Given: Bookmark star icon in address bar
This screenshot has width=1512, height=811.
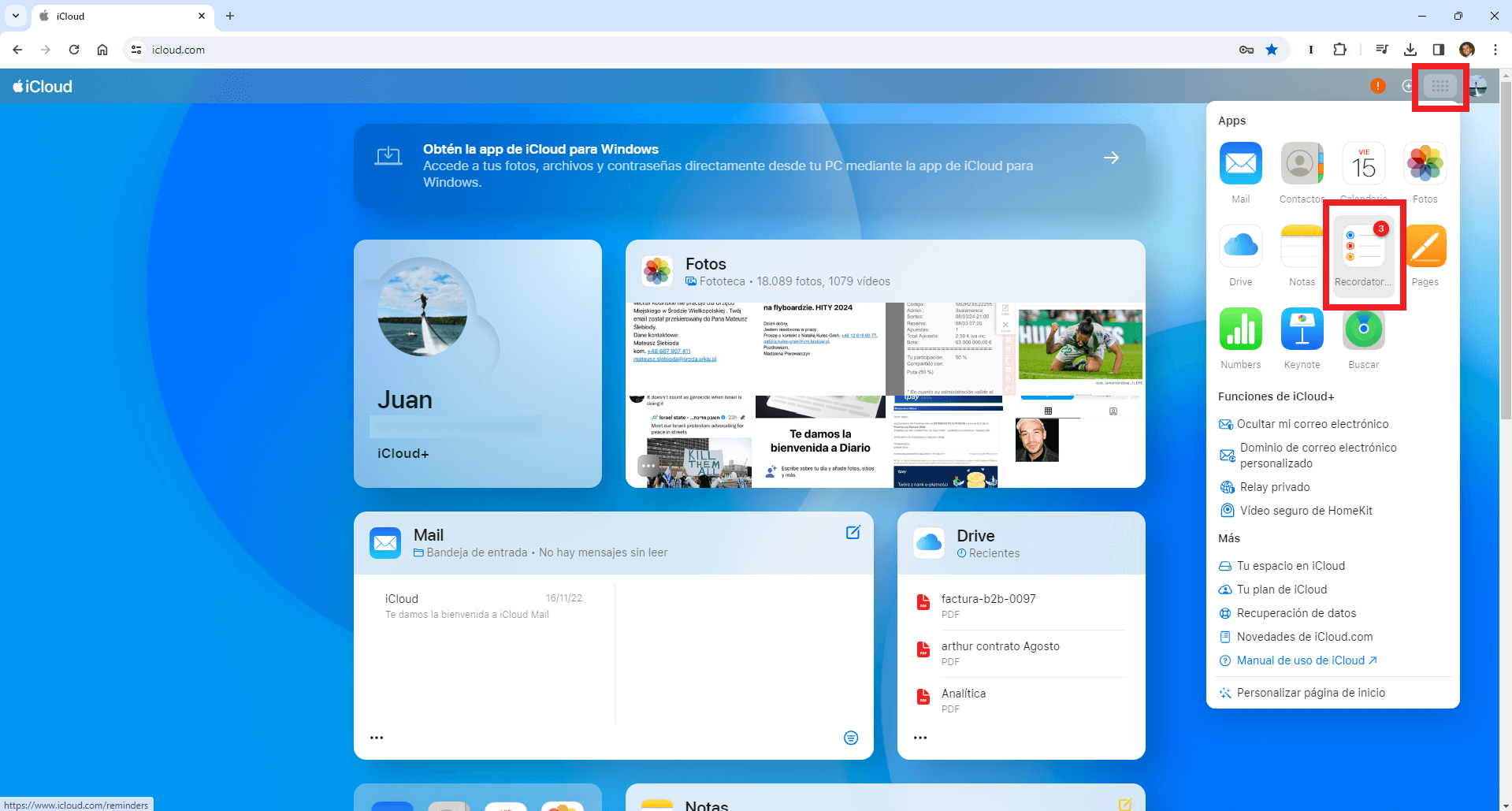Looking at the screenshot, I should [1272, 50].
